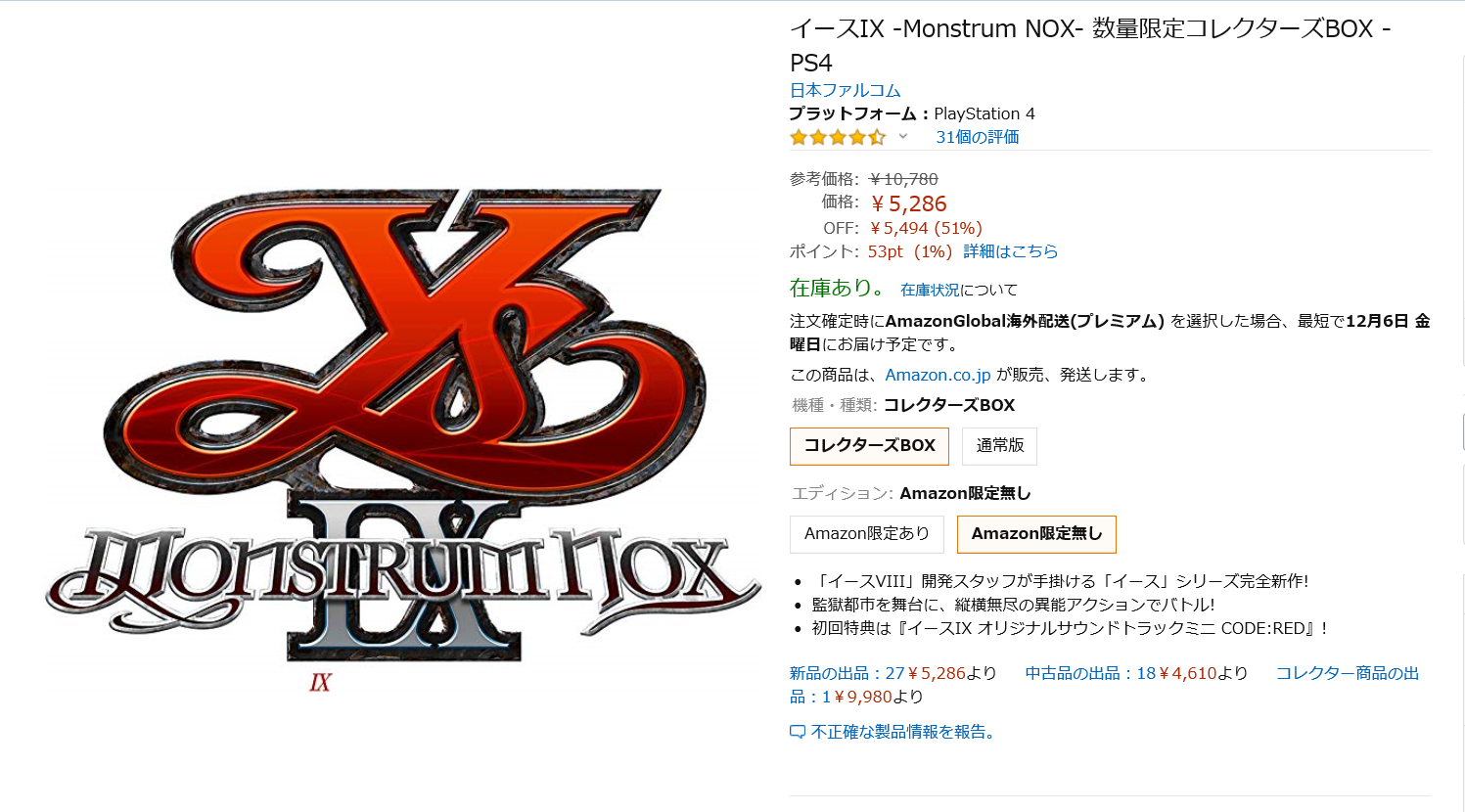Click the star rating icons
This screenshot has width=1465, height=812.
pos(838,137)
